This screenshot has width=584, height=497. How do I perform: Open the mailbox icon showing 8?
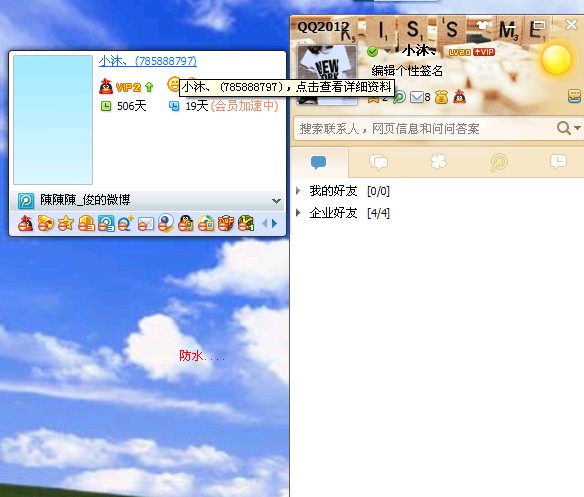click(420, 98)
